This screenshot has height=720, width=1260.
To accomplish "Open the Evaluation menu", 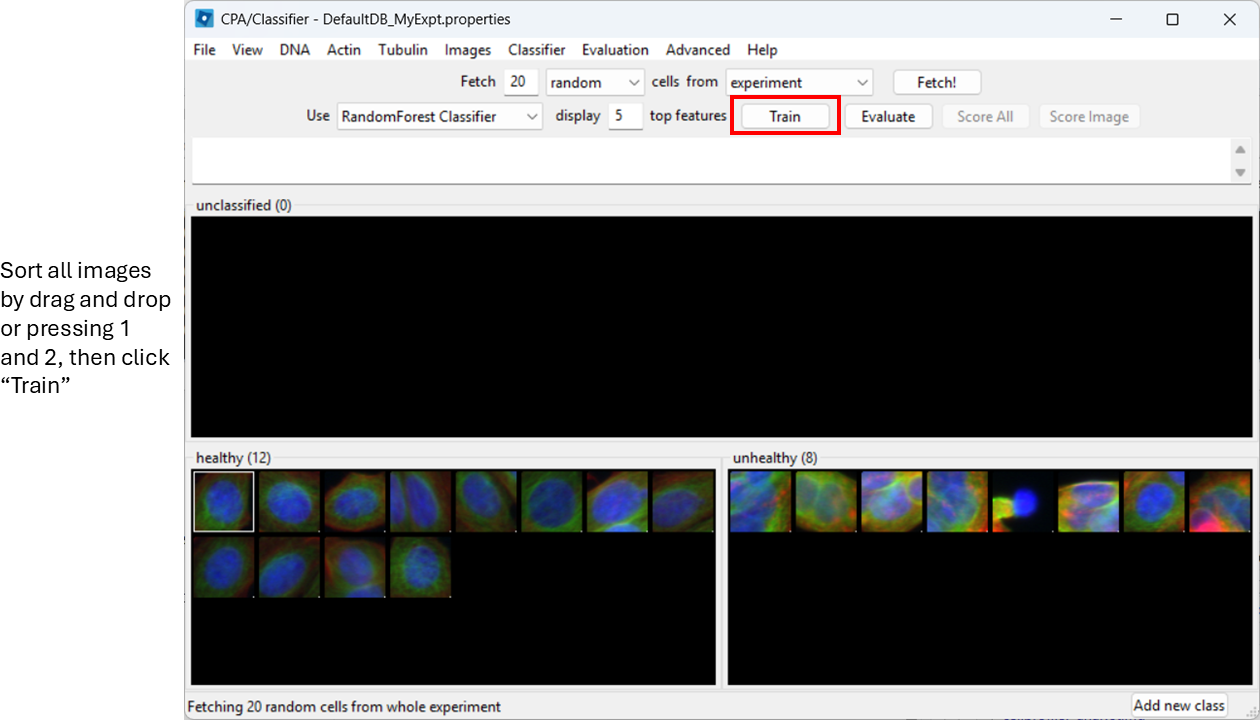I will pyautogui.click(x=614, y=49).
